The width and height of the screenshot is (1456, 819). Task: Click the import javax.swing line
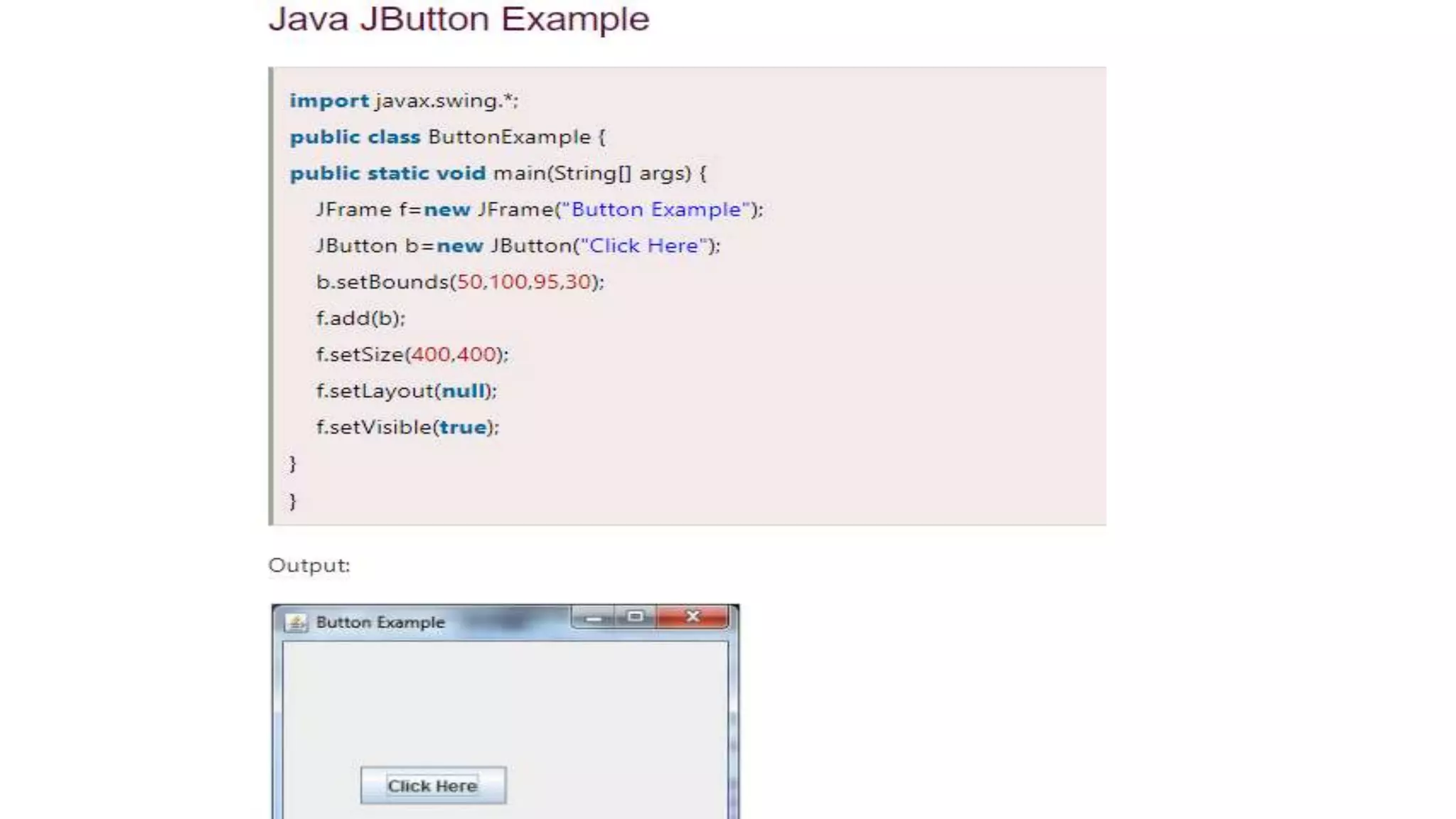pyautogui.click(x=404, y=101)
